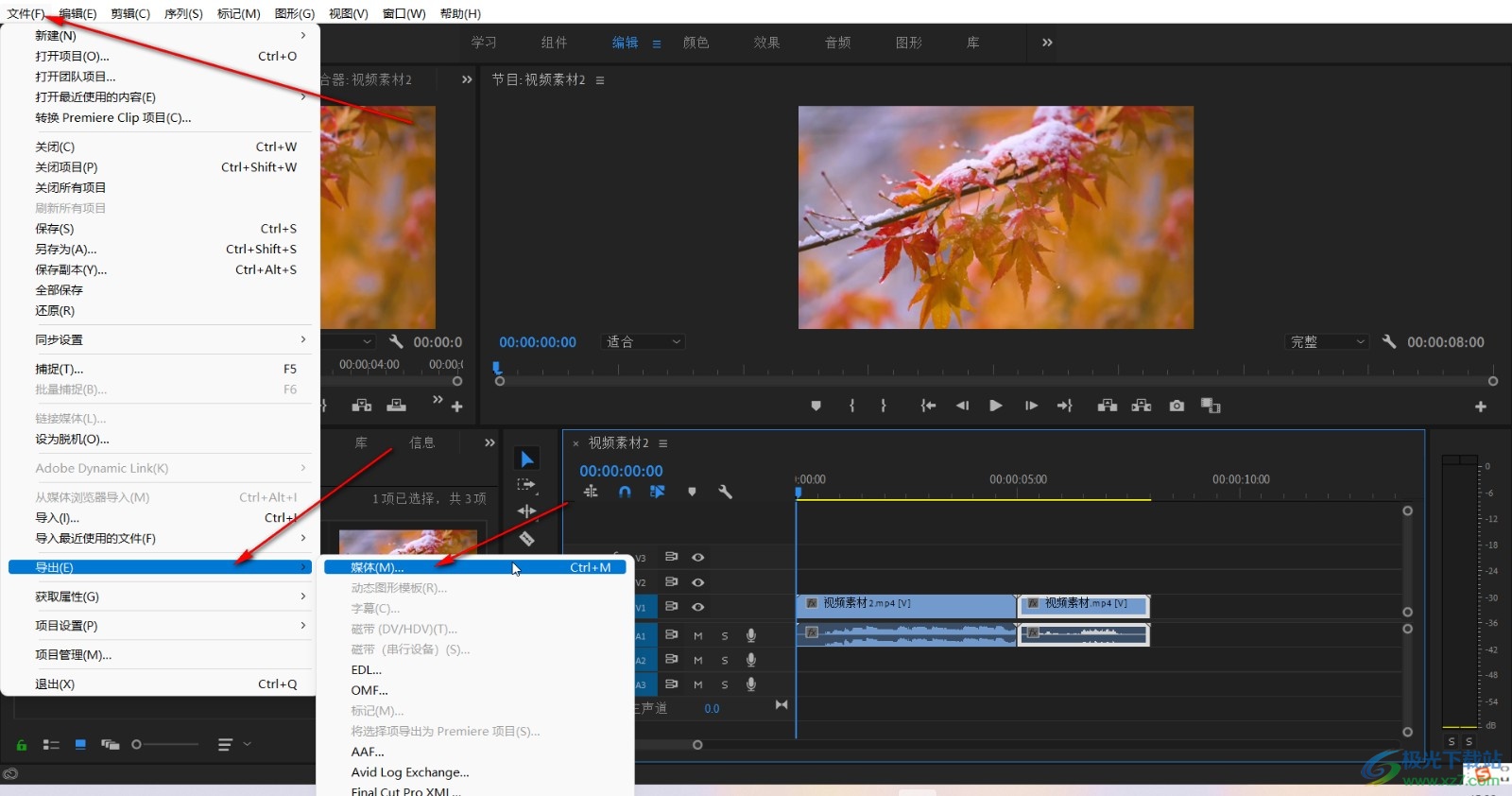Click insert-as-nests sequence icon in timeline
Image resolution: width=1512 pixels, height=796 pixels.
click(x=591, y=492)
